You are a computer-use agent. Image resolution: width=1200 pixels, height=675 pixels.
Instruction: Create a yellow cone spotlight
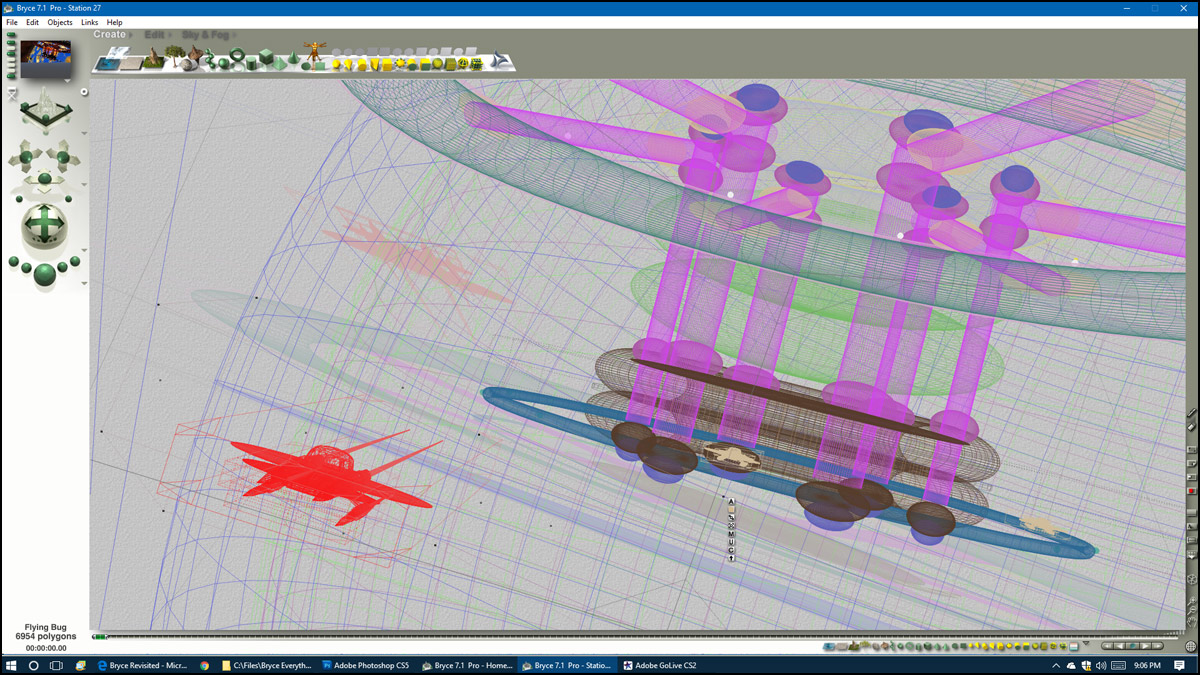[349, 64]
